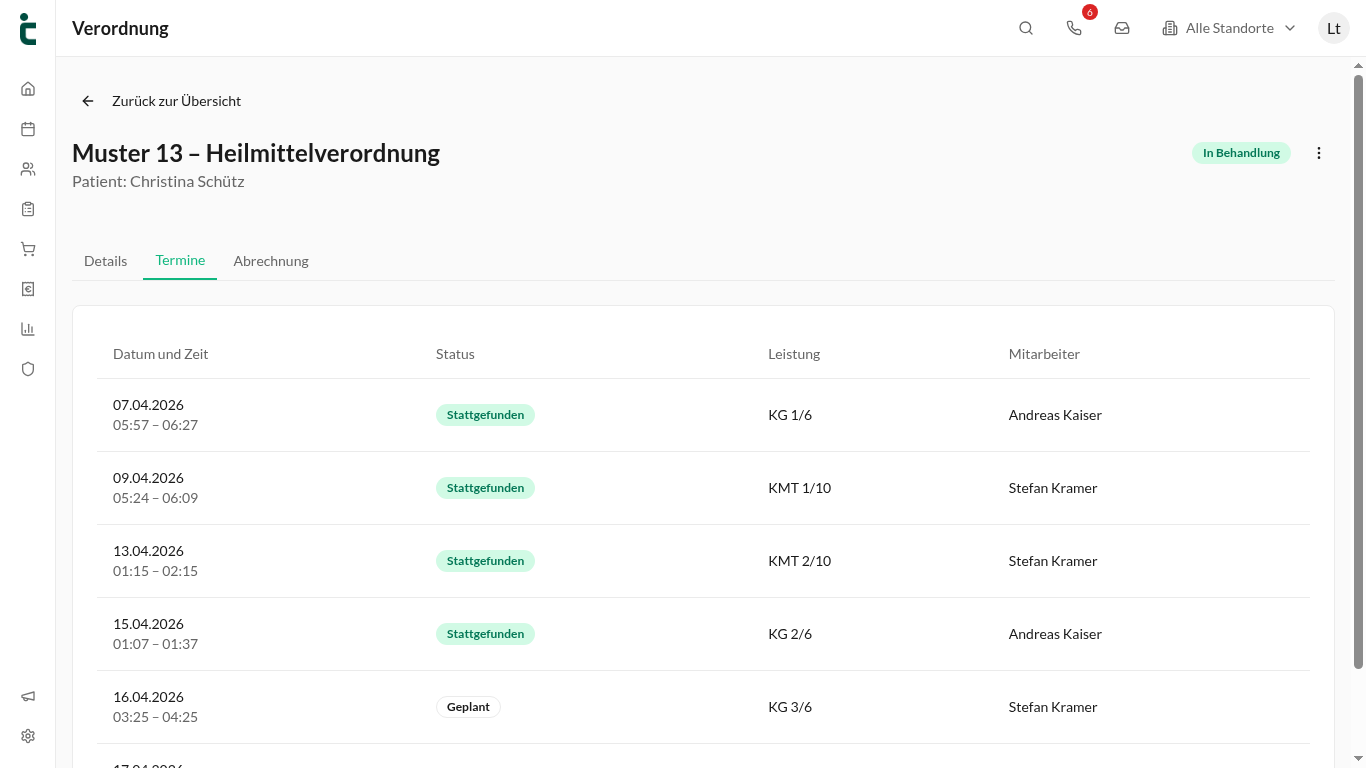This screenshot has height=768, width=1366.
Task: Click the red notification badge 6
Action: [x=1090, y=12]
